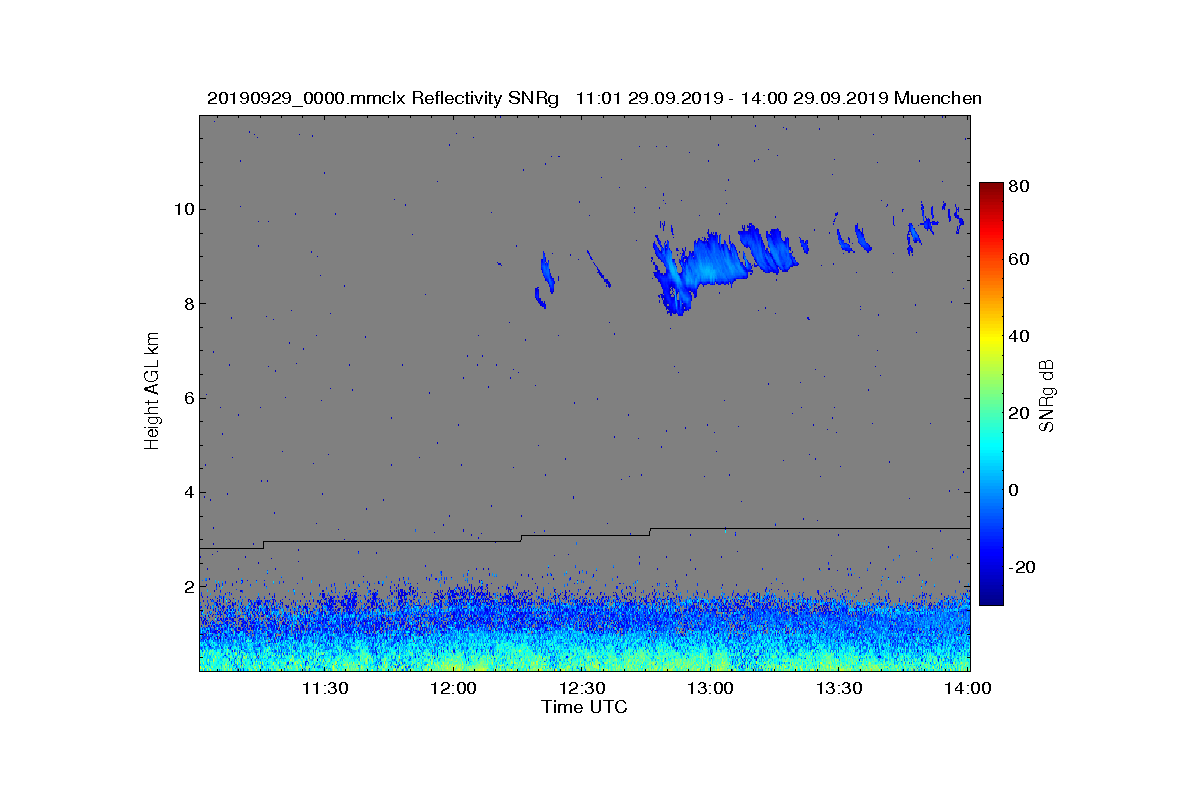This screenshot has height=800, width=1200.
Task: Click the 14:00 time tick label
Action: tap(968, 689)
